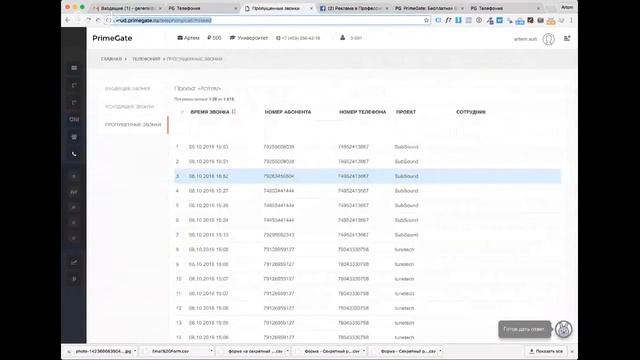Click the ПРОЕКТ column header

[406, 112]
